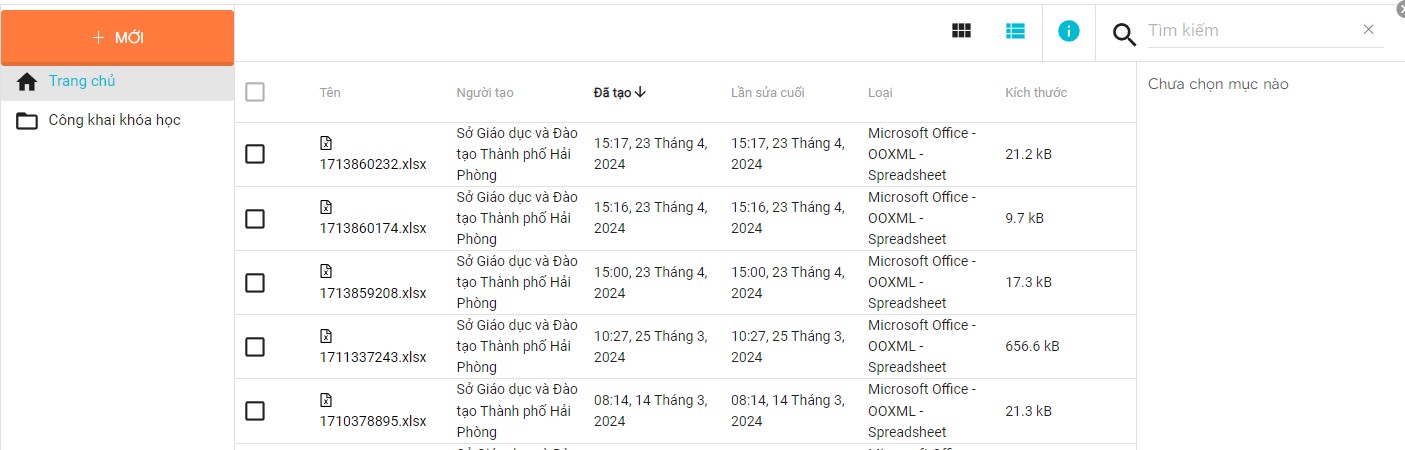Sort files by Tên column header
The image size is (1405, 450).
pos(330,93)
